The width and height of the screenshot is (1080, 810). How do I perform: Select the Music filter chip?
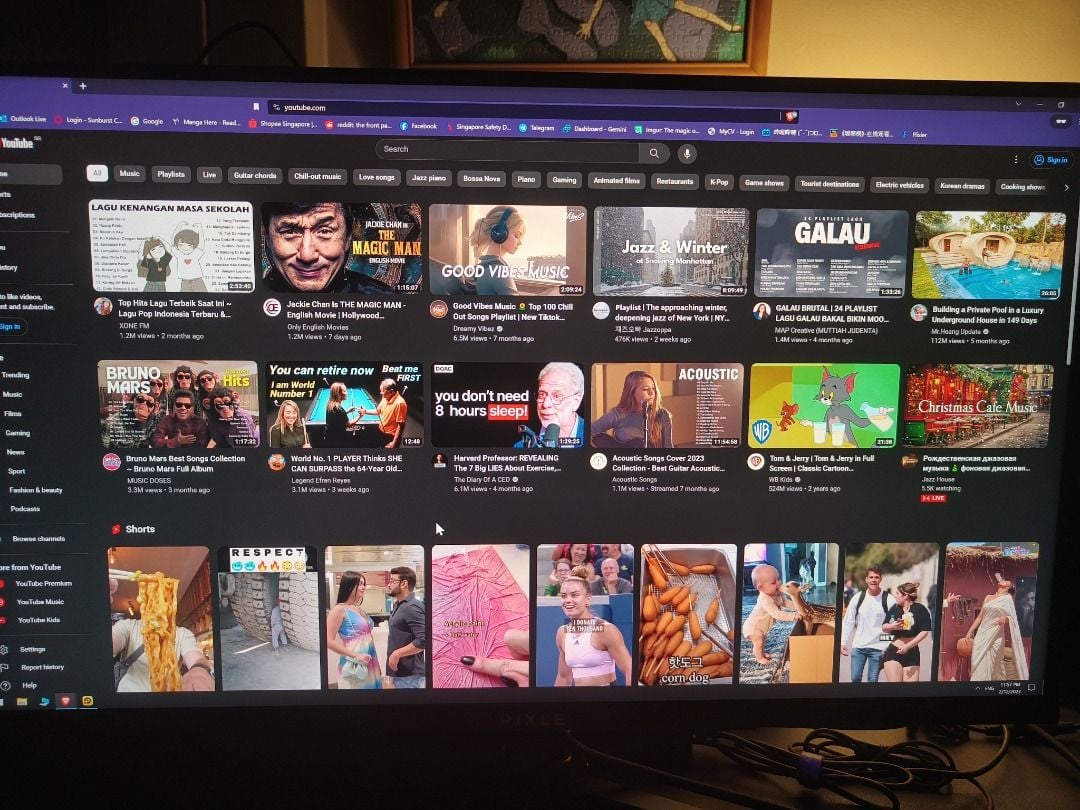tap(129, 174)
